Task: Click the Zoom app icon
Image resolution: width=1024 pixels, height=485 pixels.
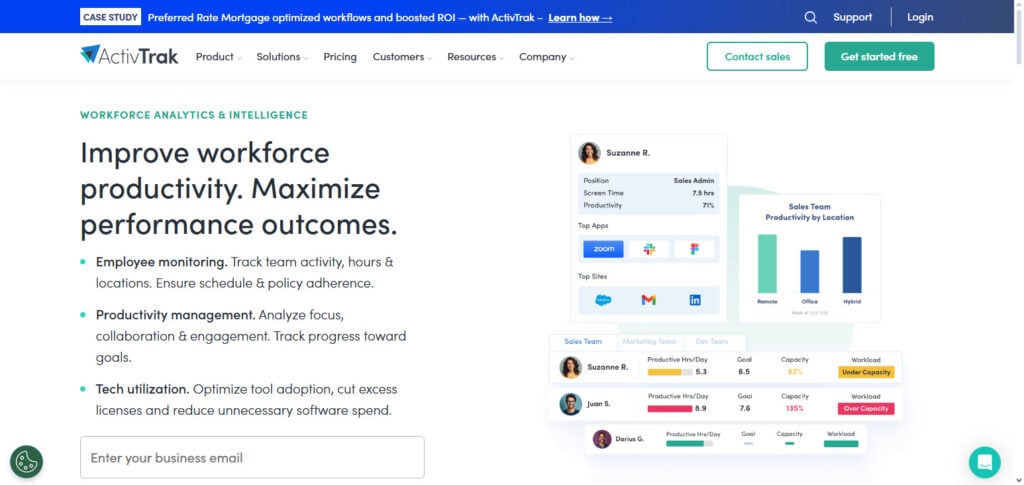Action: click(603, 249)
